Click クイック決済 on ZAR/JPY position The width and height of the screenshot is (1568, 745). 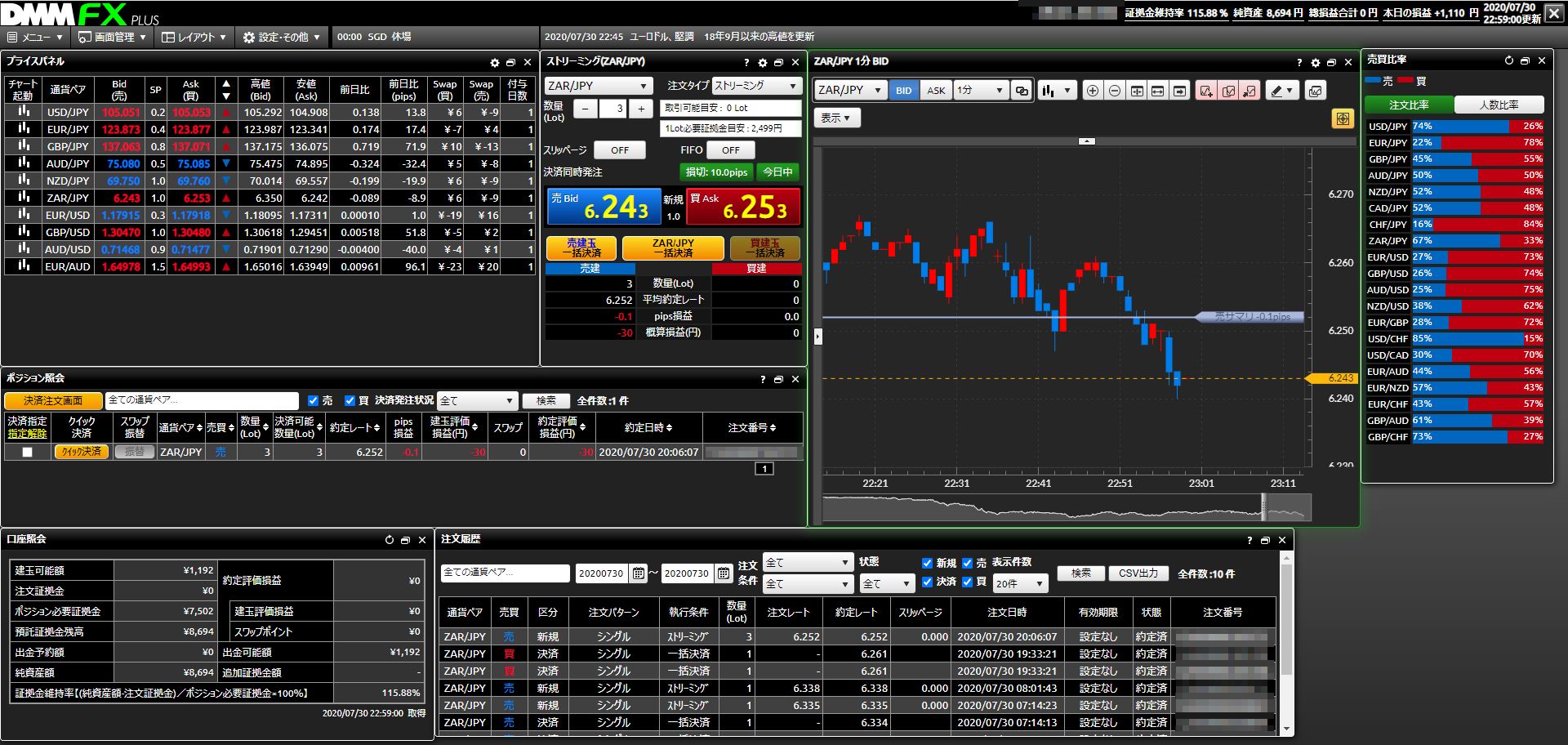[82, 452]
